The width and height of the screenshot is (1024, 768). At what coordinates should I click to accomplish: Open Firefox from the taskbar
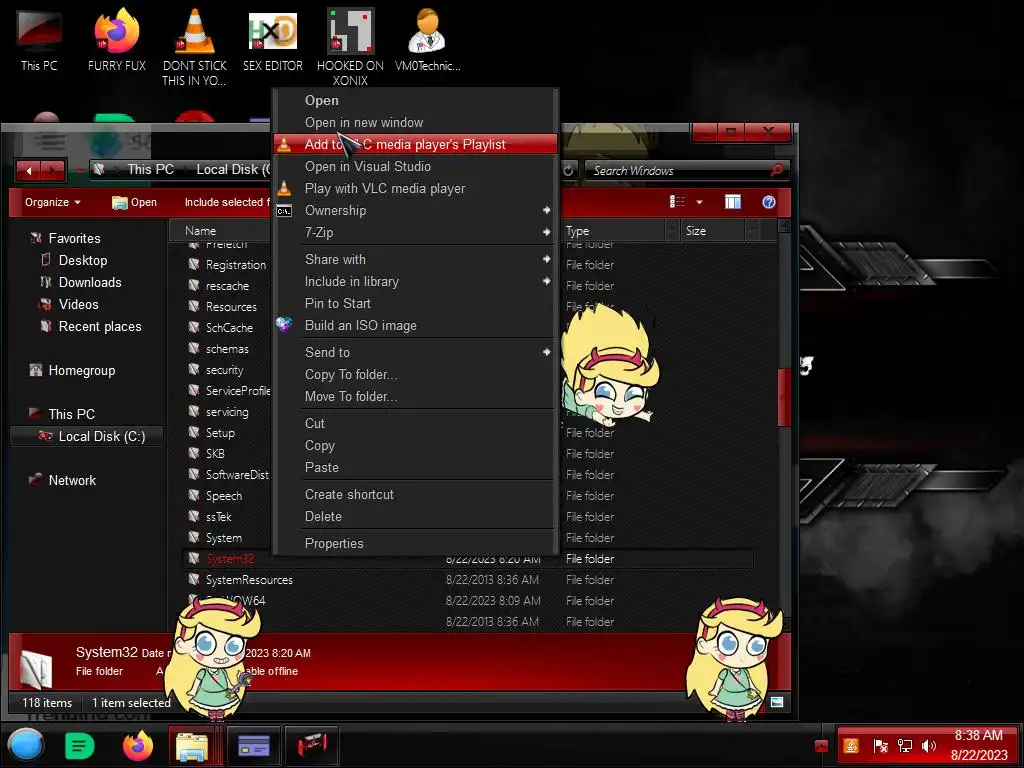137,745
